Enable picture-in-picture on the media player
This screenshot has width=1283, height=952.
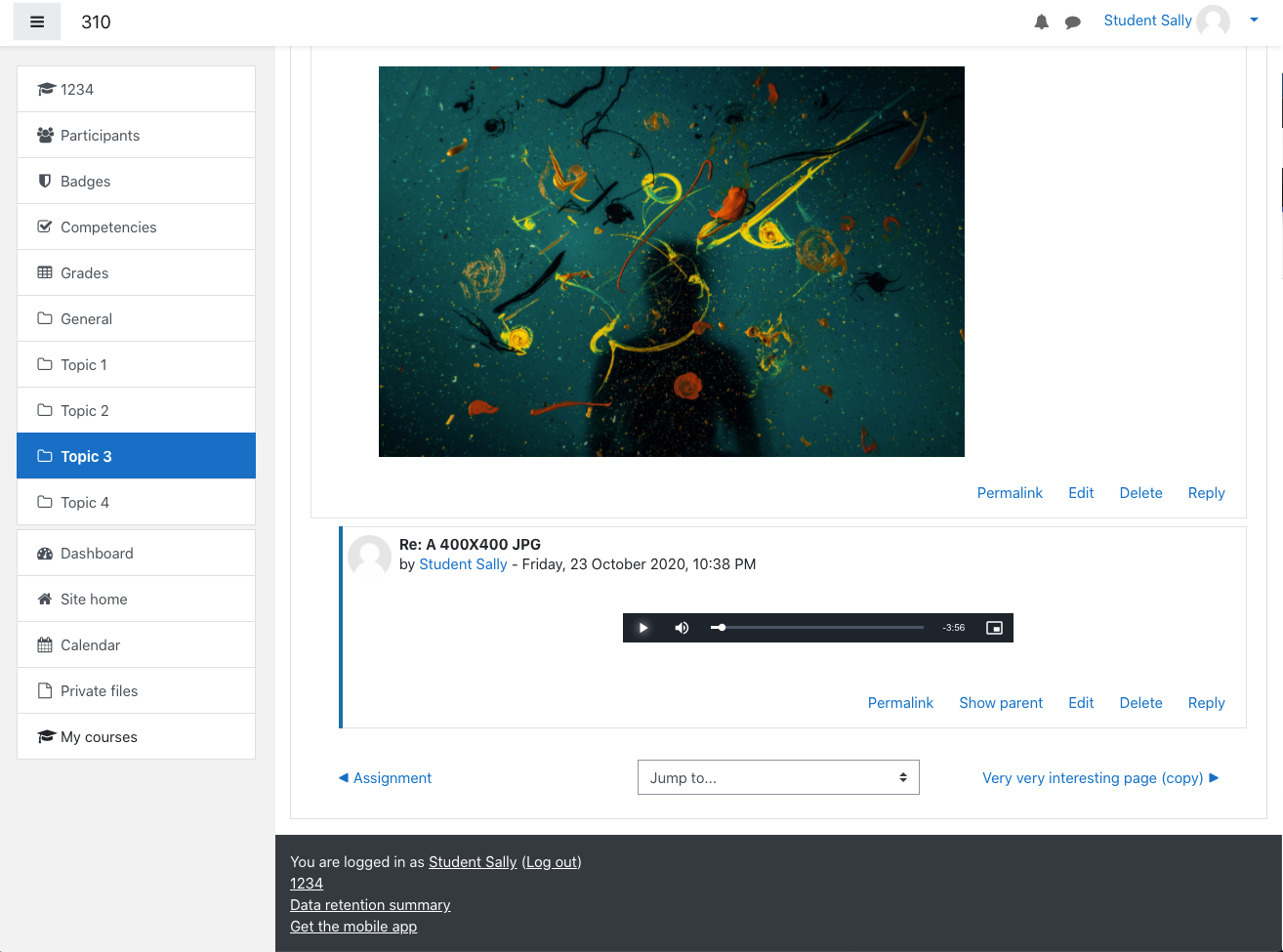pos(994,628)
